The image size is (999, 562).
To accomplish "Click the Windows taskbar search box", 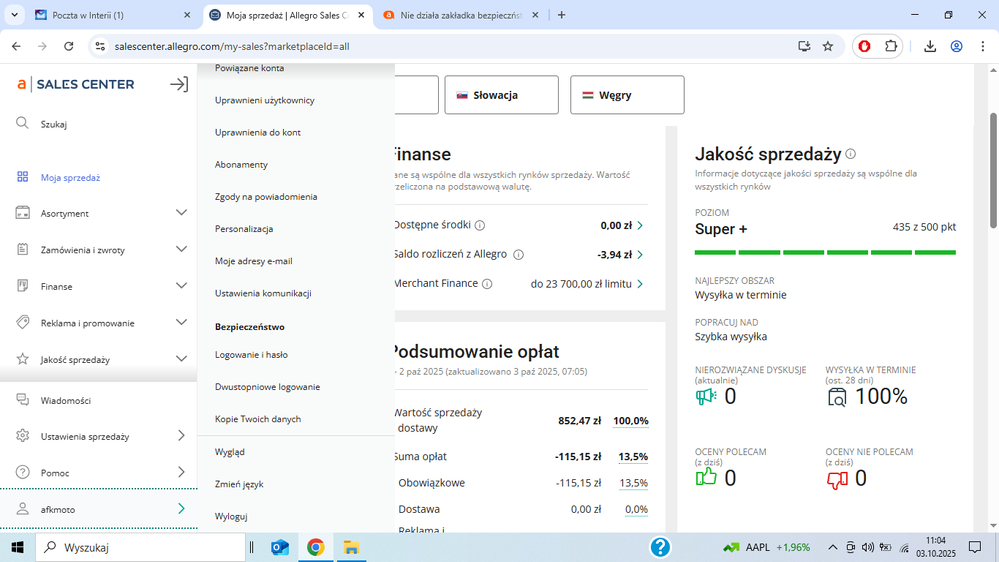I will [x=140, y=547].
